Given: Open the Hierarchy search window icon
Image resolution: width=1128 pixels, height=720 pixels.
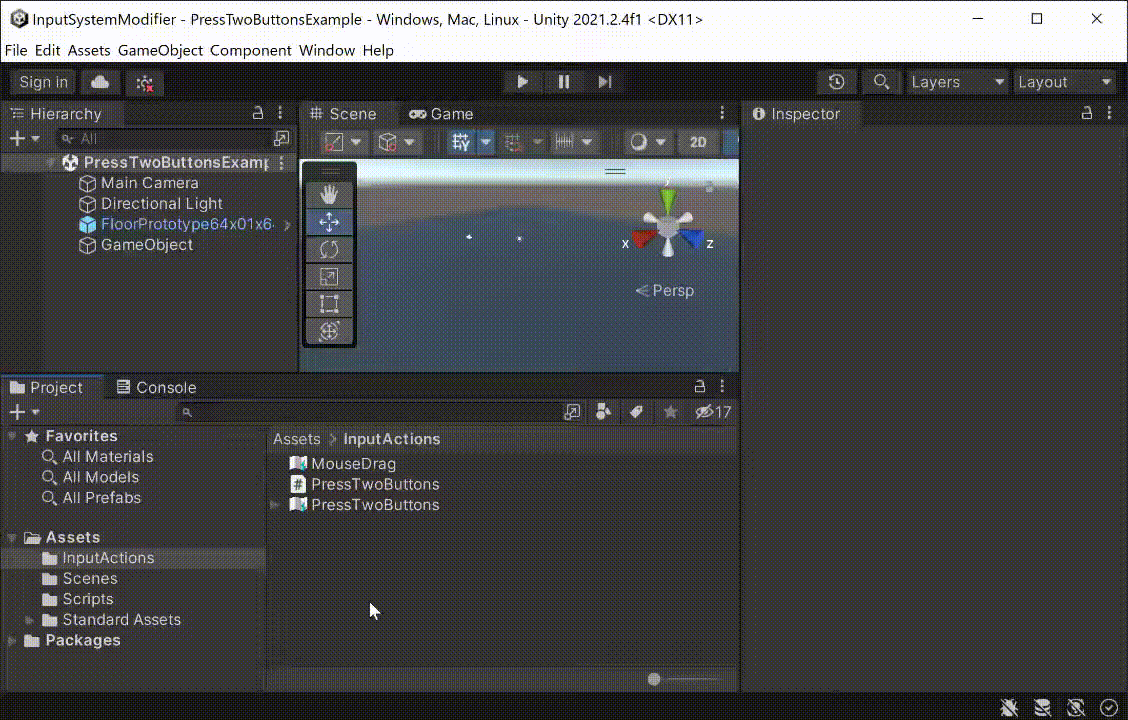Looking at the screenshot, I should click(281, 138).
